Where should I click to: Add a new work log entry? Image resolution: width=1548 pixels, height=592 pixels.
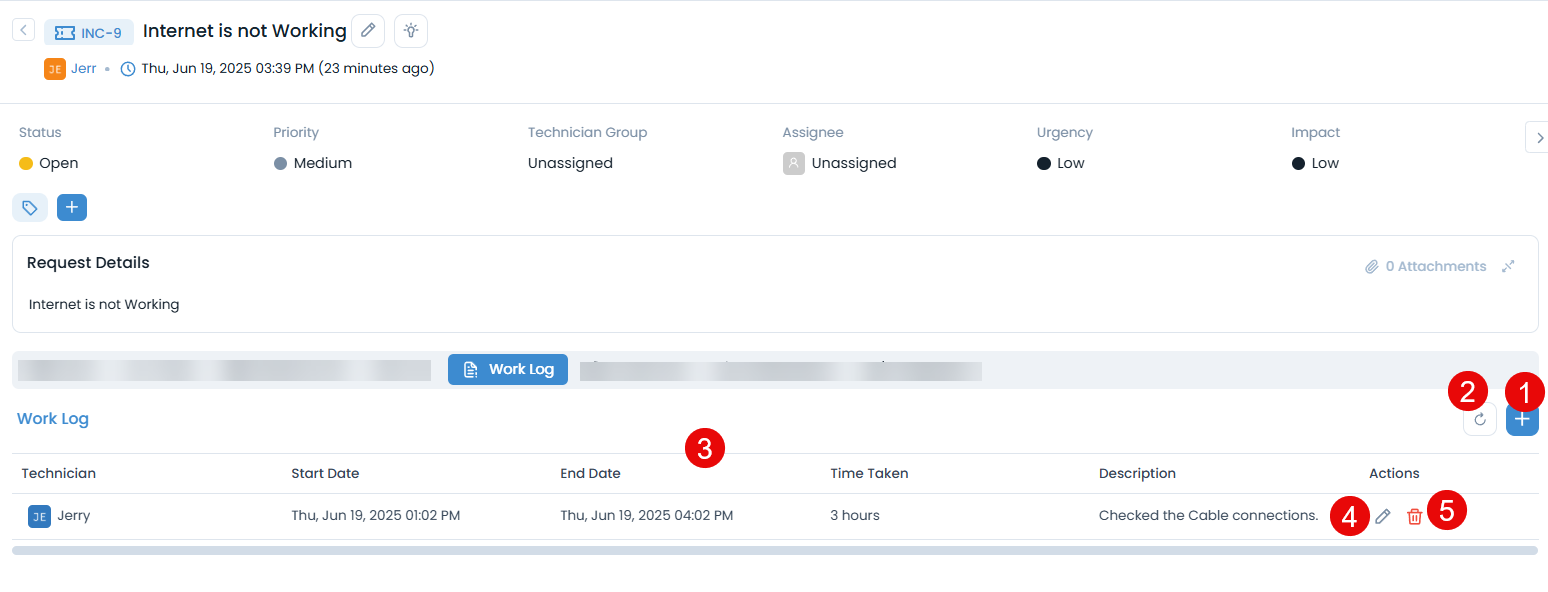point(1522,420)
